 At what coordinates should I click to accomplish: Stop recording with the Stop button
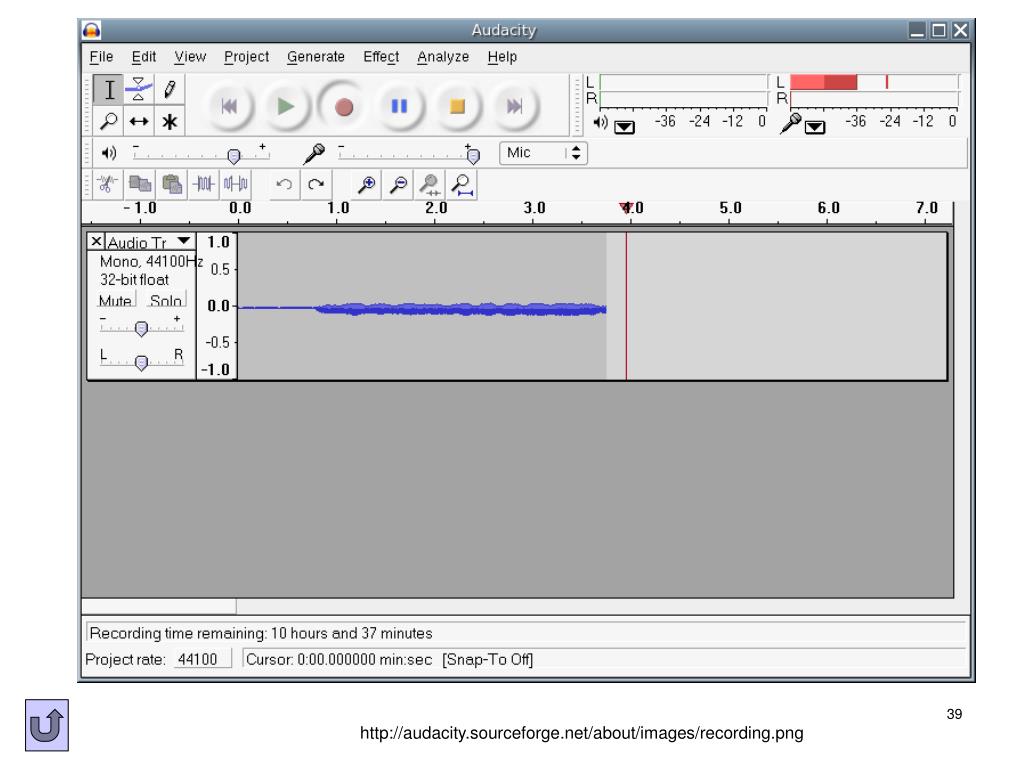[457, 106]
